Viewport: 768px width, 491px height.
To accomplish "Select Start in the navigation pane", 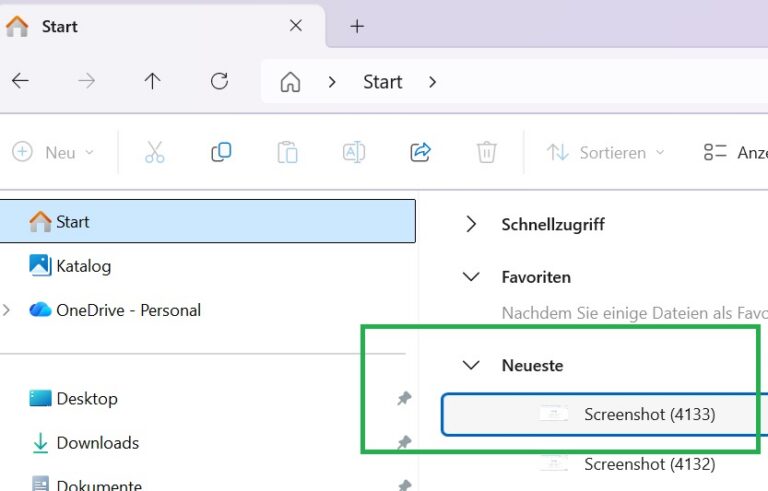I will point(208,221).
